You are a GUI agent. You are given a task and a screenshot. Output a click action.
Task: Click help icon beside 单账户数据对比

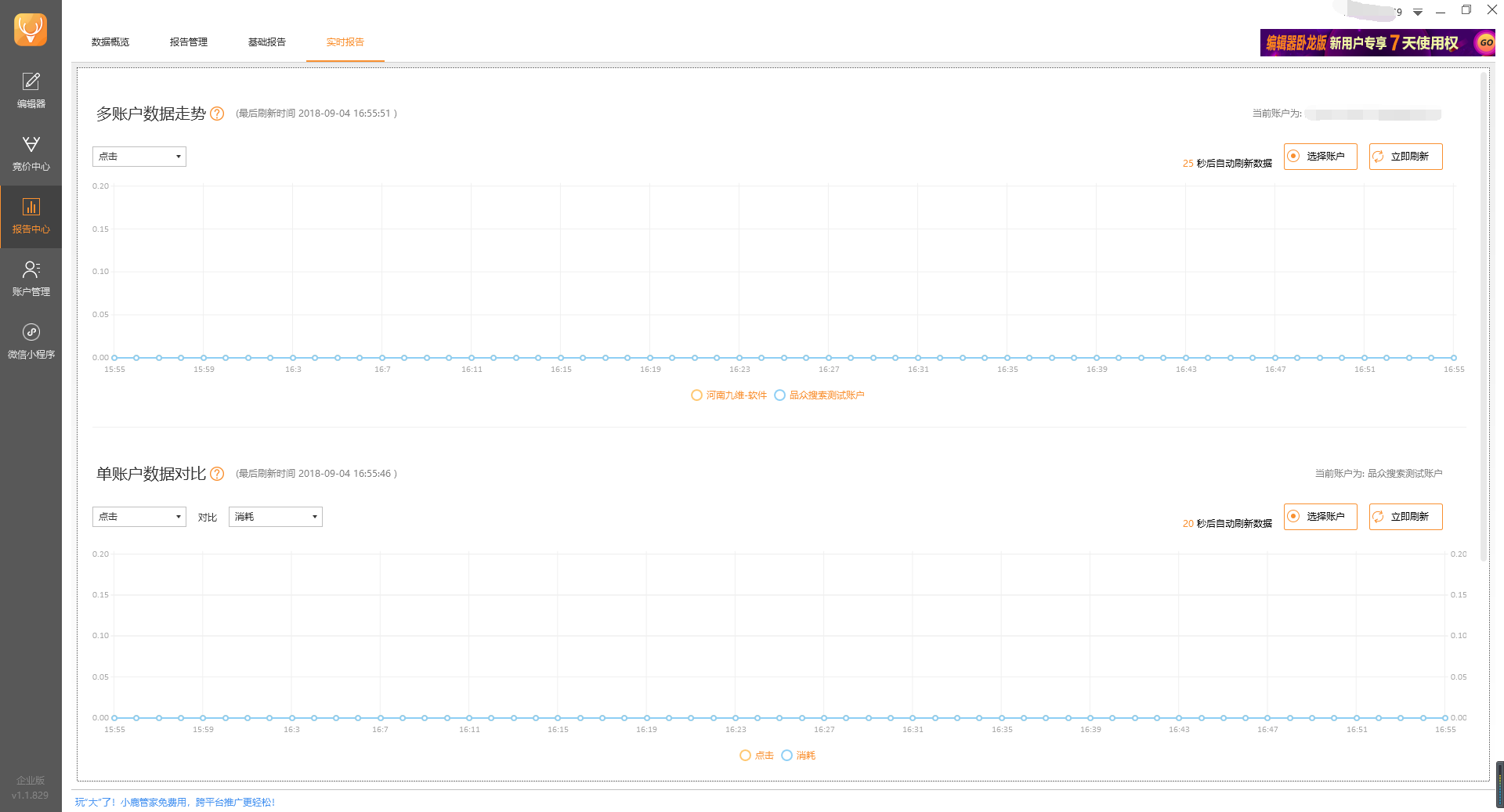tap(218, 474)
